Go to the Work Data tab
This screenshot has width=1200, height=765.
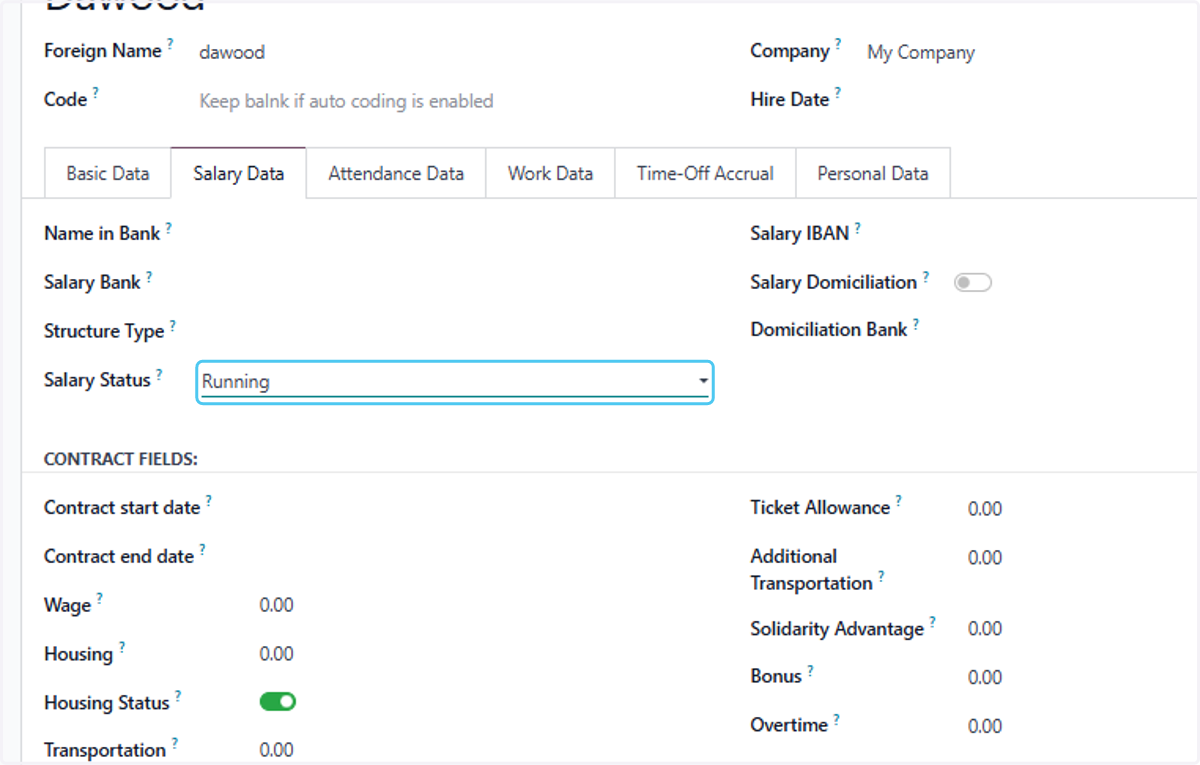click(550, 173)
